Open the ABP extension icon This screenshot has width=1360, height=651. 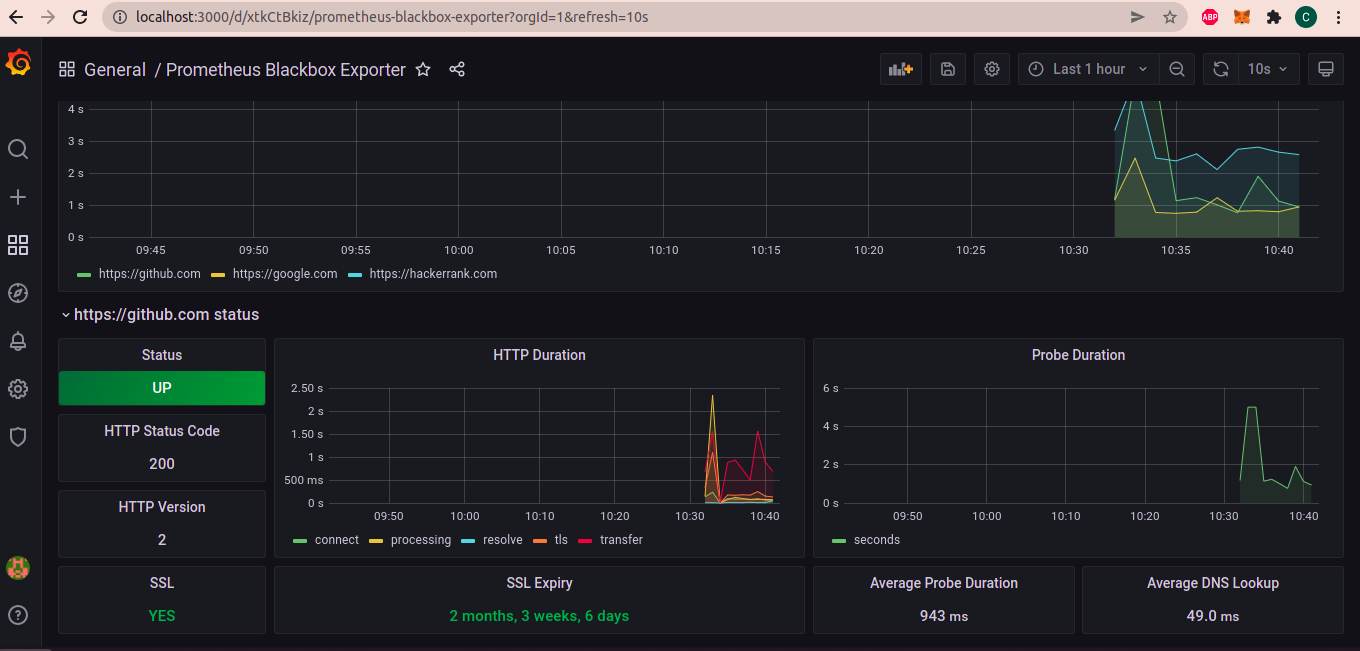(1210, 17)
